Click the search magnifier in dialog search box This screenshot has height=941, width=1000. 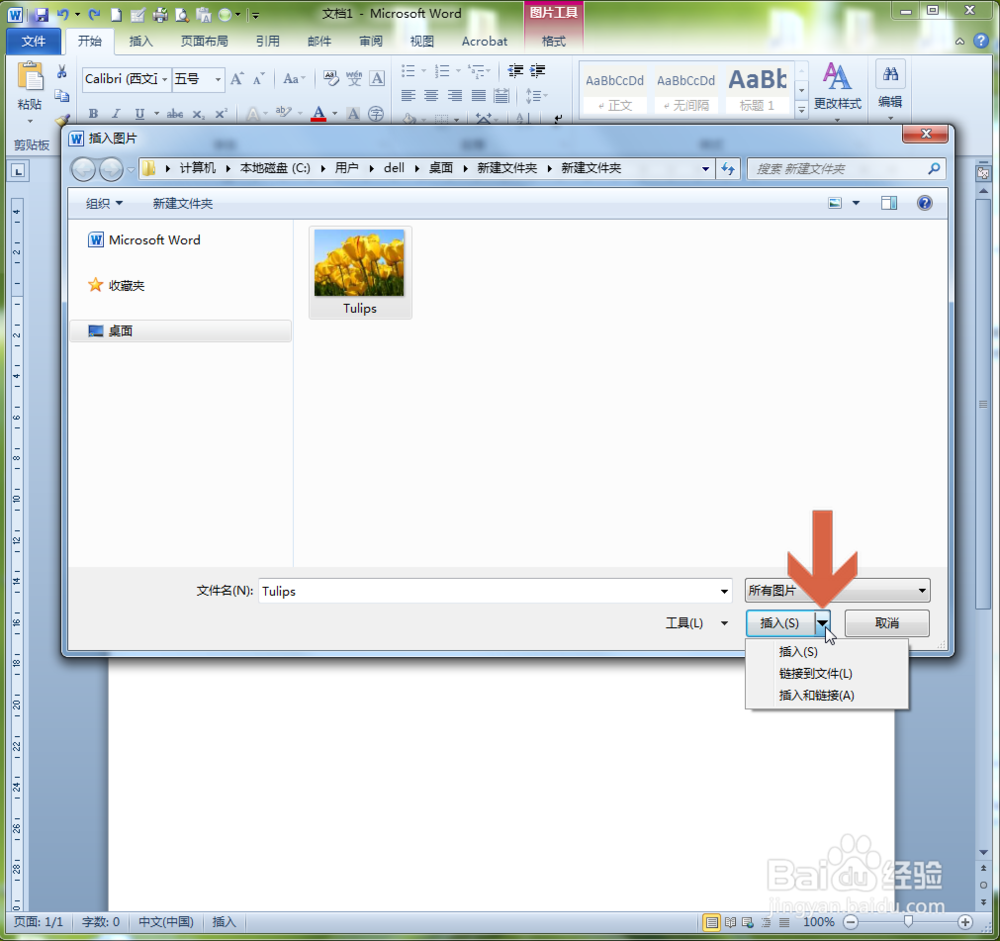934,168
